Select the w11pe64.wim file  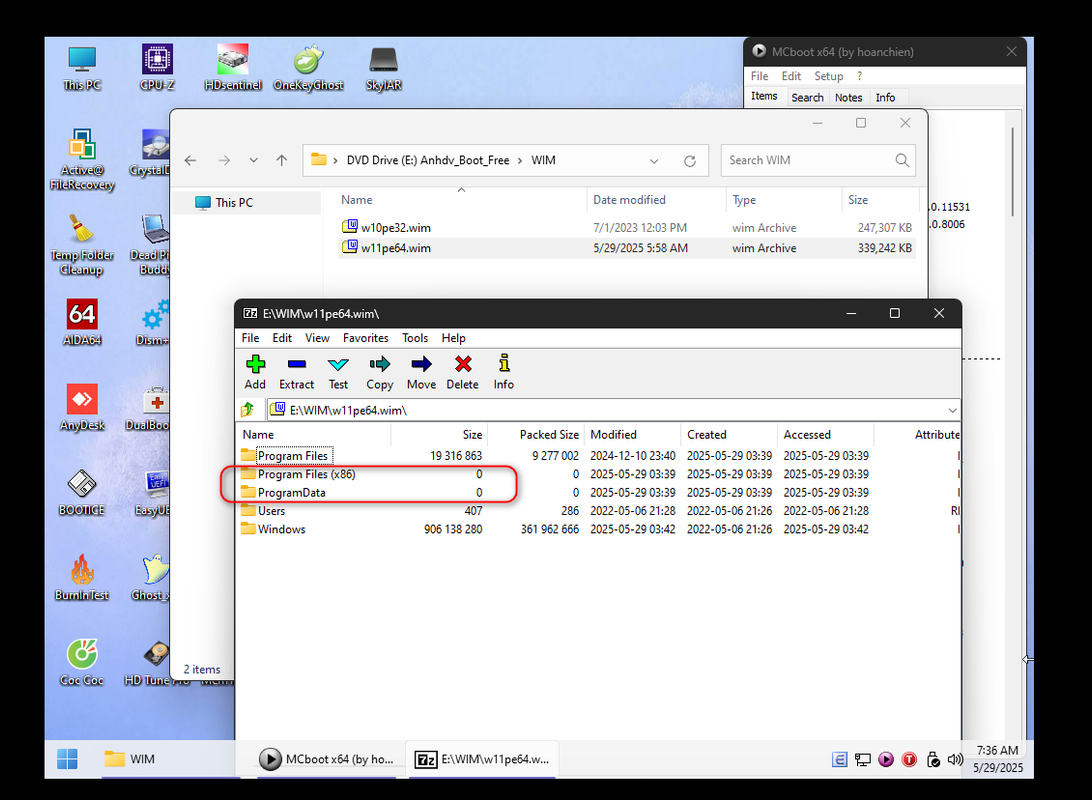pyautogui.click(x=627, y=248)
